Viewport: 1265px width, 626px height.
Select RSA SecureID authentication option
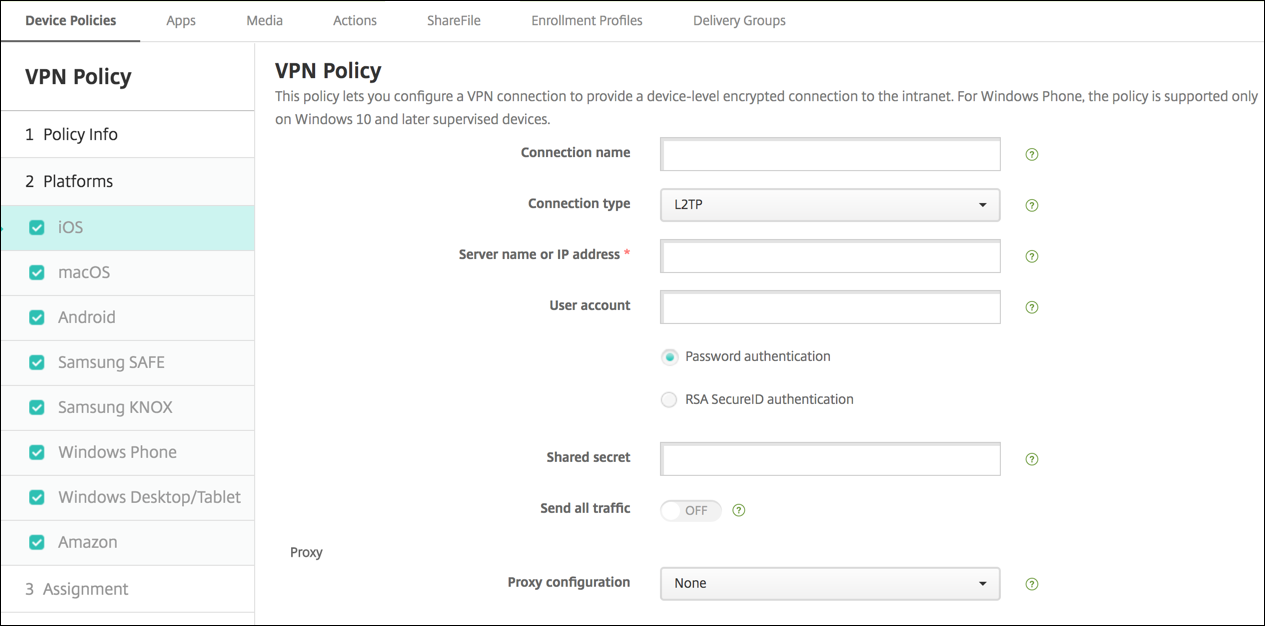[x=669, y=400]
